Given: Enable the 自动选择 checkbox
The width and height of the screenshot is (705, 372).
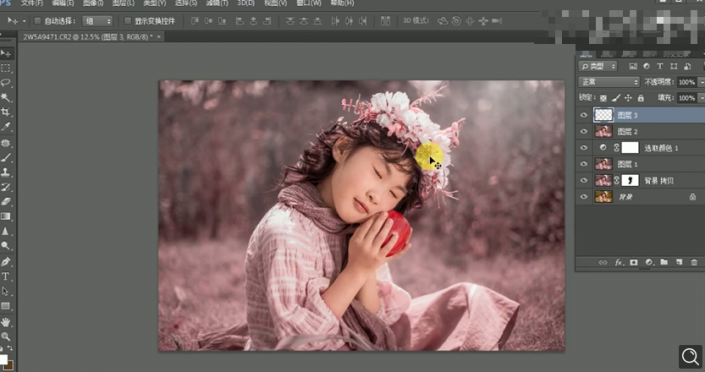Looking at the screenshot, I should (38, 21).
